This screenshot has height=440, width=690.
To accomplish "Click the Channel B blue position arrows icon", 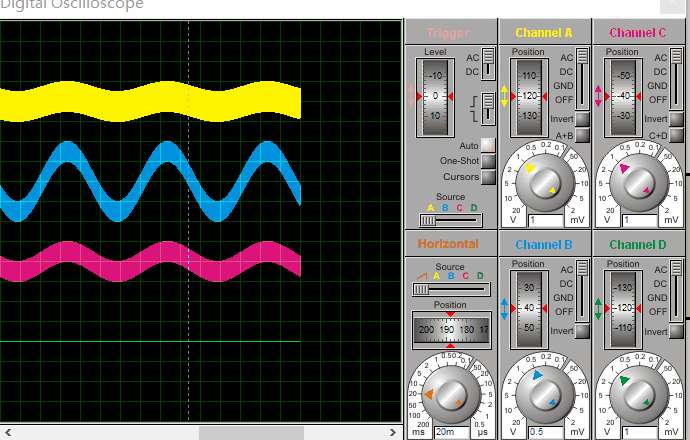I will point(504,308).
